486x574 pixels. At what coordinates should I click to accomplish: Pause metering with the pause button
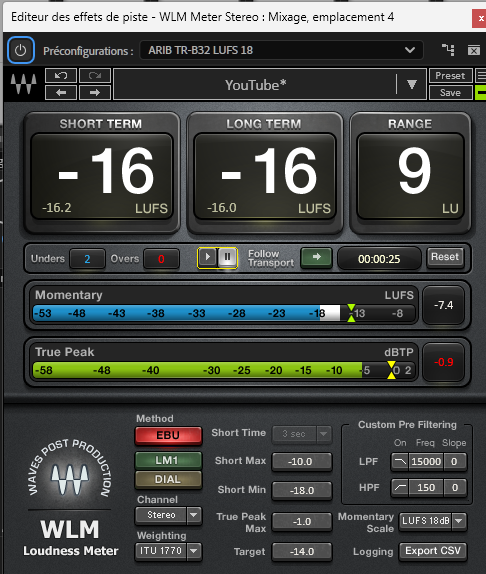[227, 257]
